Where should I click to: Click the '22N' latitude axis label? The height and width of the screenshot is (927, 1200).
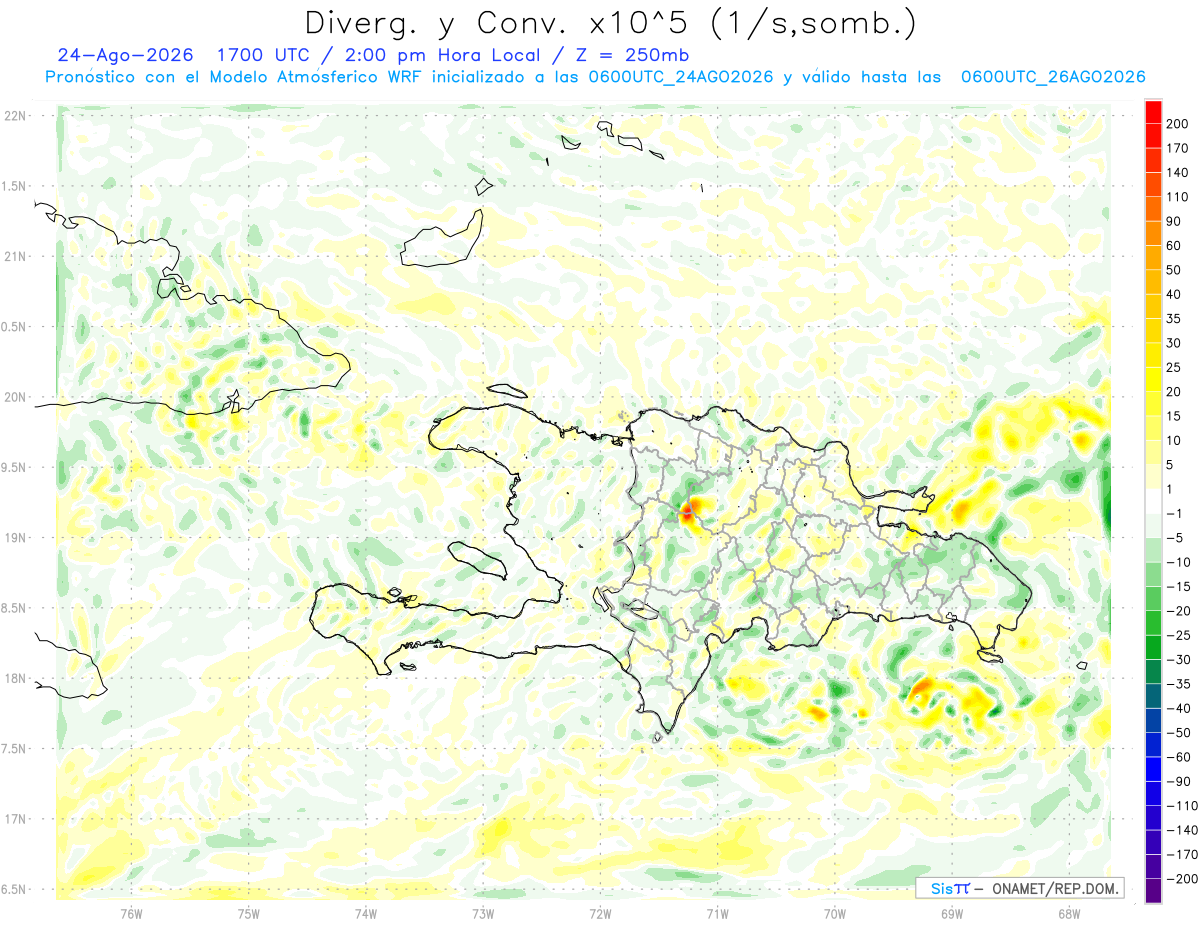tap(15, 116)
